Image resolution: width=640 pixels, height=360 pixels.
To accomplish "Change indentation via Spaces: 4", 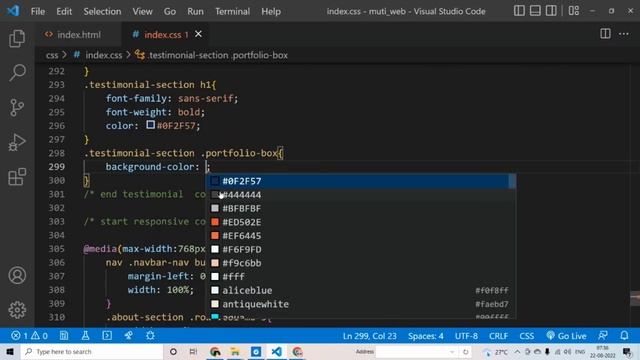I will 426,336.
